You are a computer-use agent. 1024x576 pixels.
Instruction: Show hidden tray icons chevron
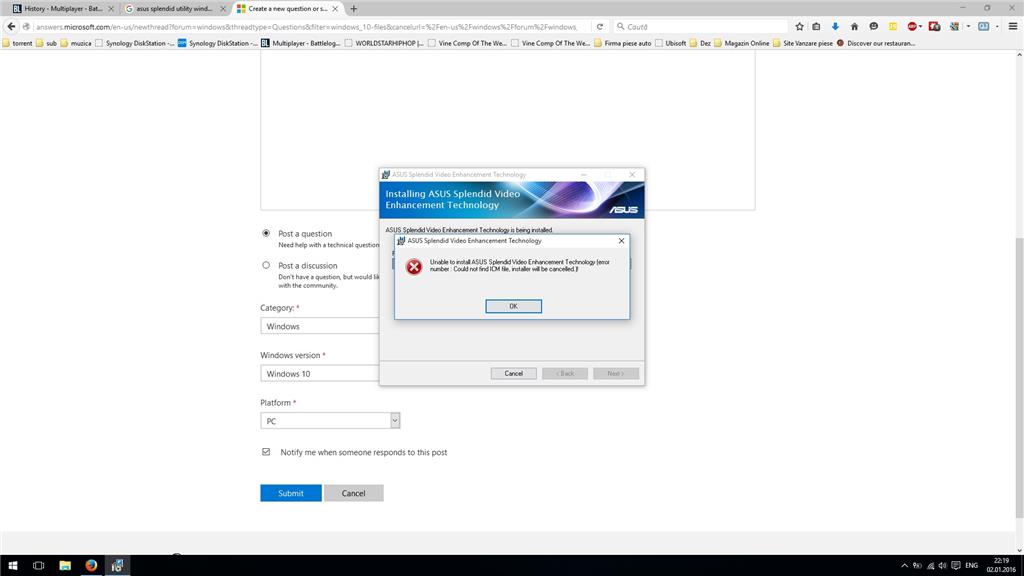pyautogui.click(x=904, y=566)
